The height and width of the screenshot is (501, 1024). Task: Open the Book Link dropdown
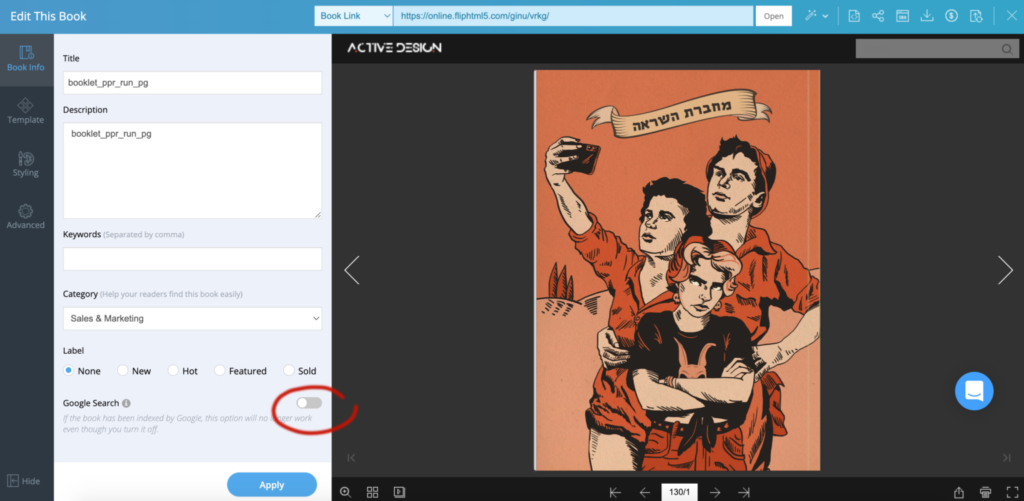click(353, 16)
